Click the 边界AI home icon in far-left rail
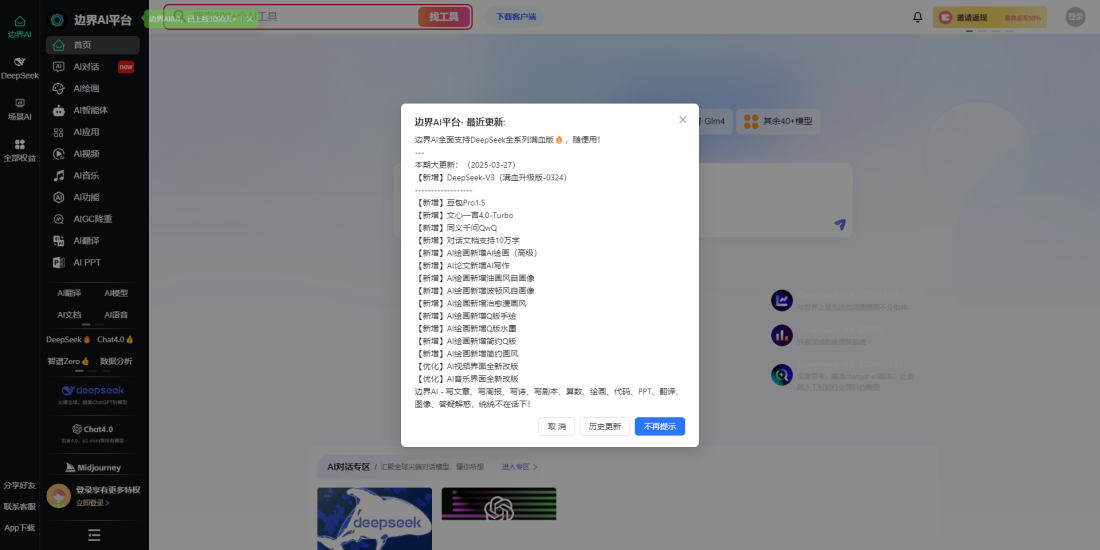Screen dimensions: 1100x550 point(20,21)
